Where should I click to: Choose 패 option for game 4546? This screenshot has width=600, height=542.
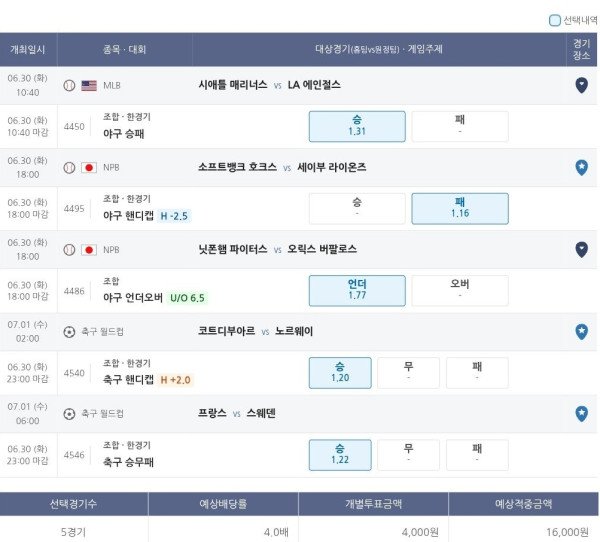477,455
